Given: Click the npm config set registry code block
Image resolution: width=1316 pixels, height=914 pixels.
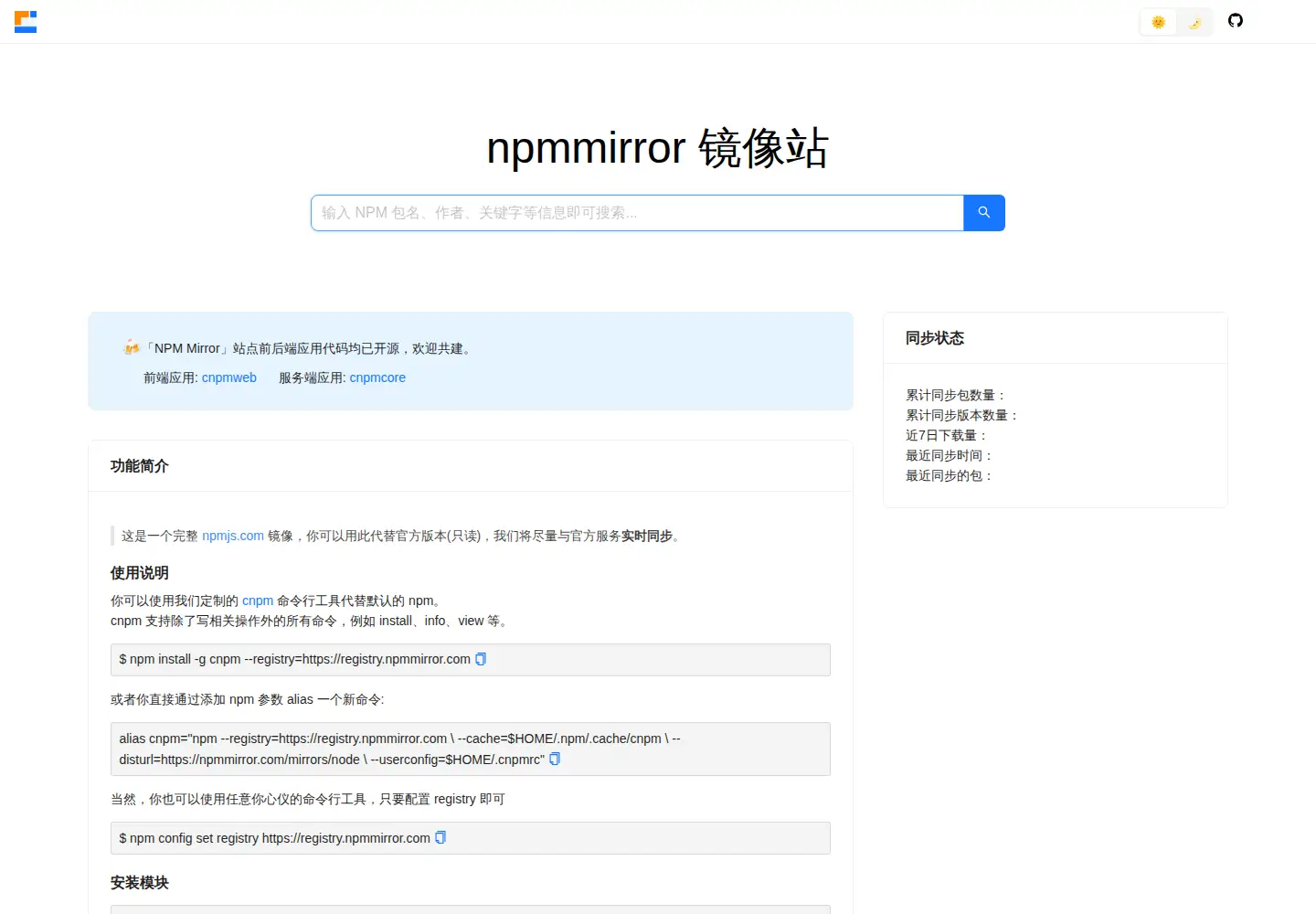Looking at the screenshot, I should coord(471,838).
